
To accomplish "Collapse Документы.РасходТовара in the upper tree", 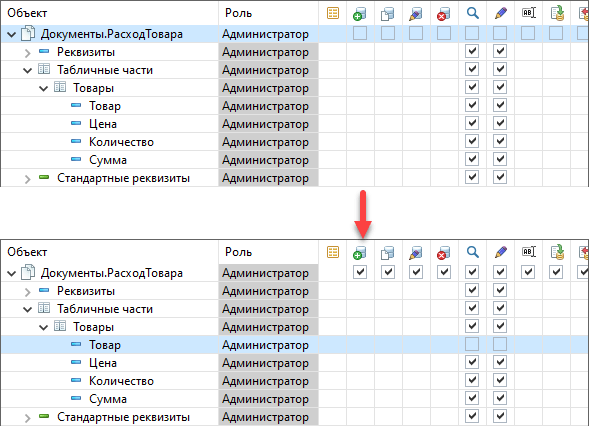I will click(12, 35).
